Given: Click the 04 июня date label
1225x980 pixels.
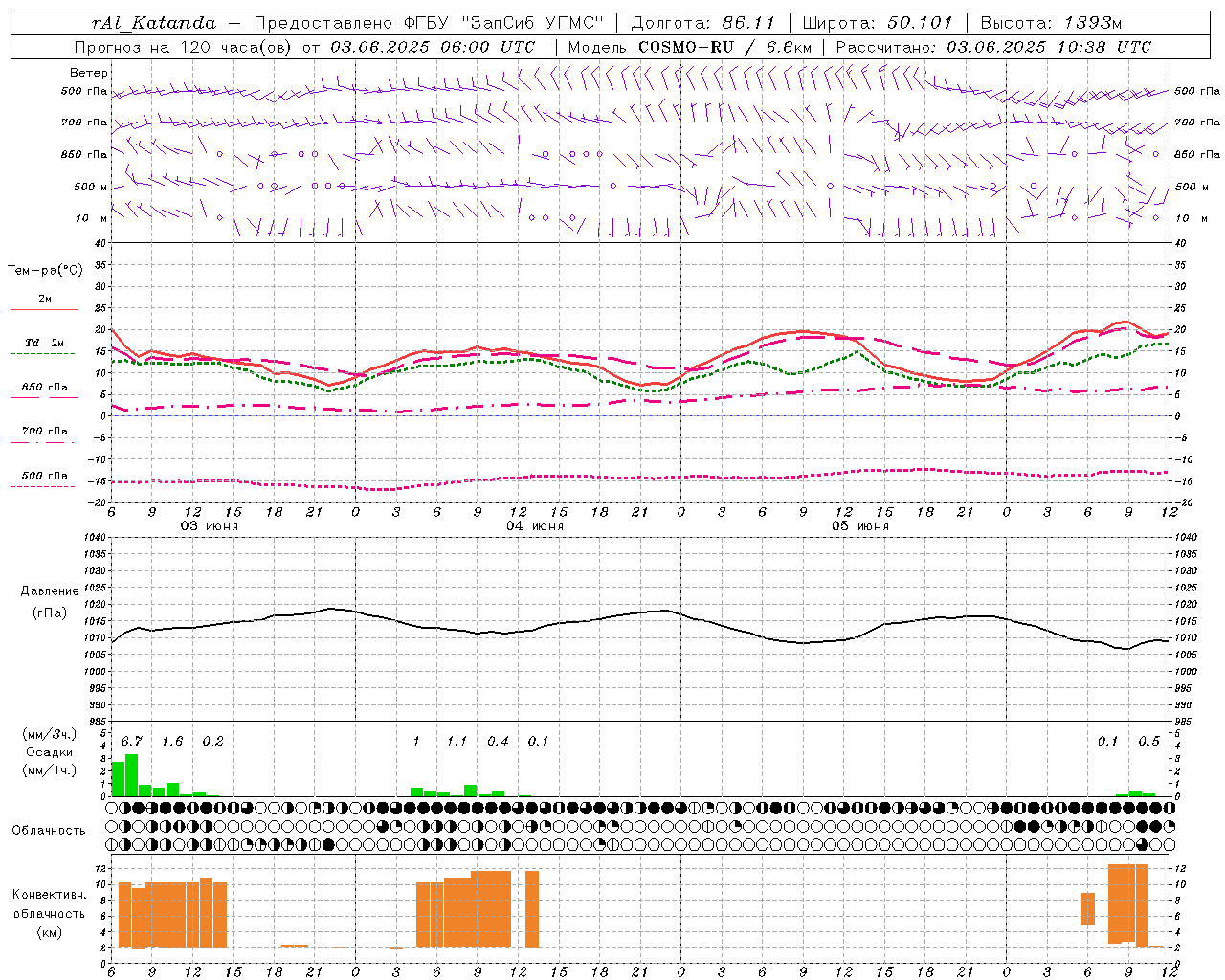Looking at the screenshot, I should pyautogui.click(x=535, y=526).
